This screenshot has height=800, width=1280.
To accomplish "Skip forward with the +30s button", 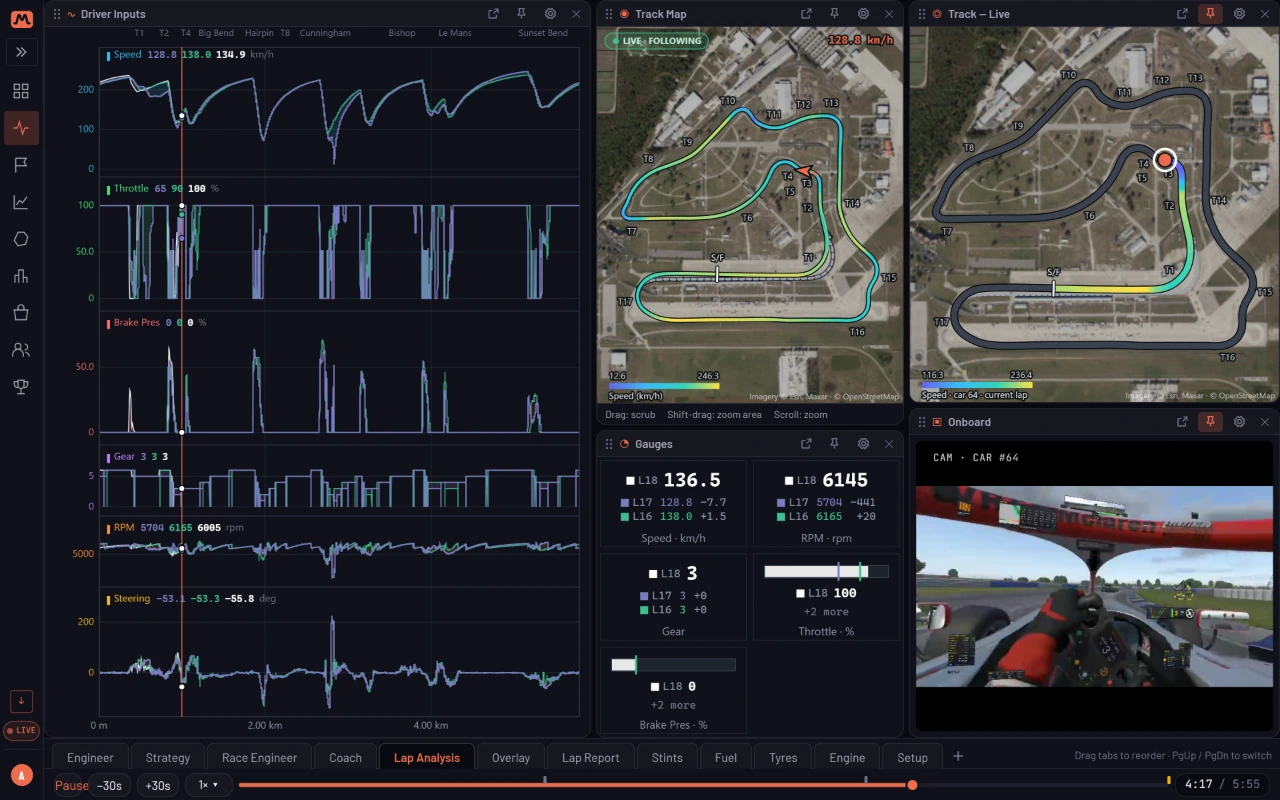I will point(158,785).
